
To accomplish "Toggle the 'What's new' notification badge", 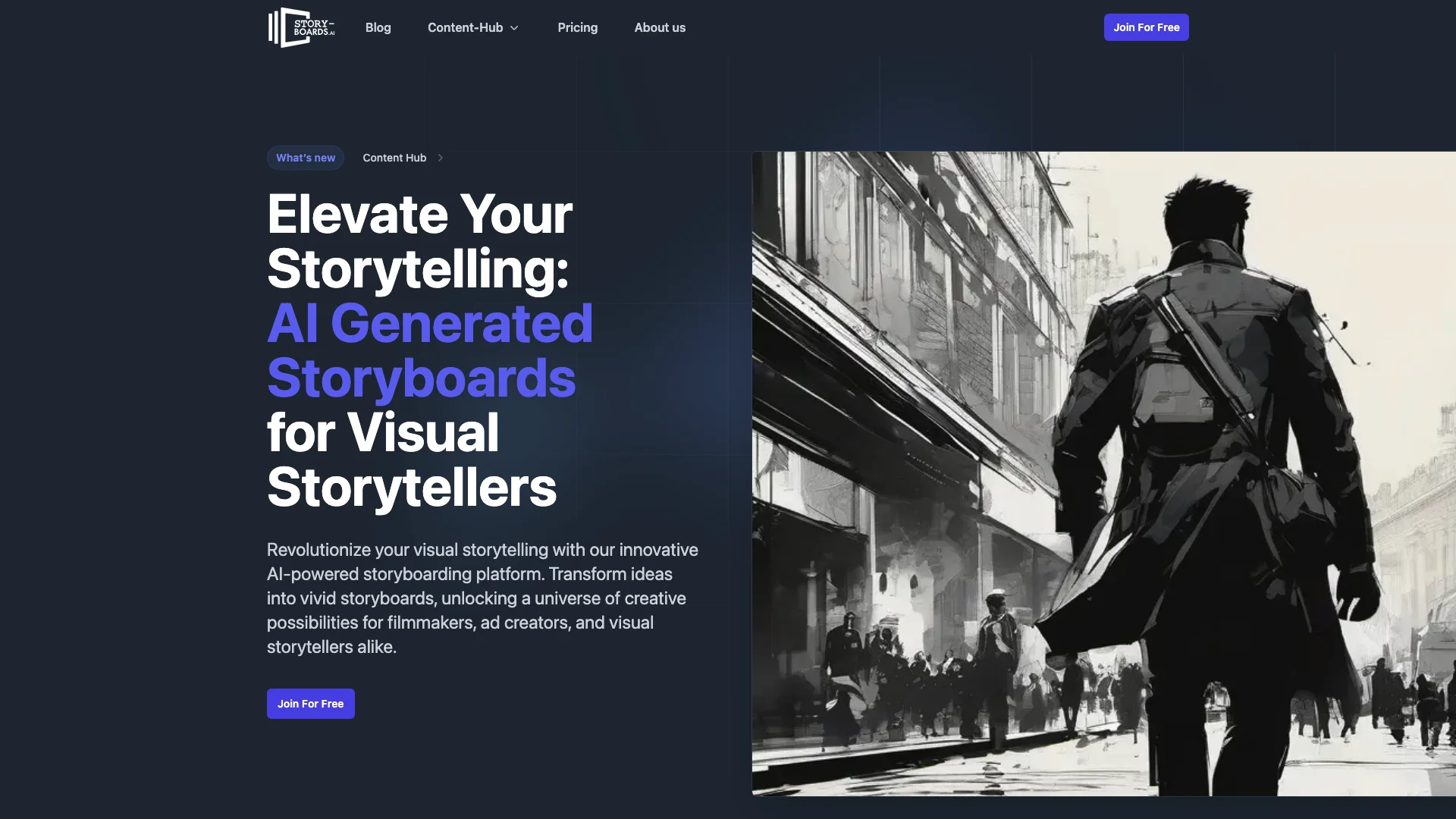I will [x=306, y=157].
